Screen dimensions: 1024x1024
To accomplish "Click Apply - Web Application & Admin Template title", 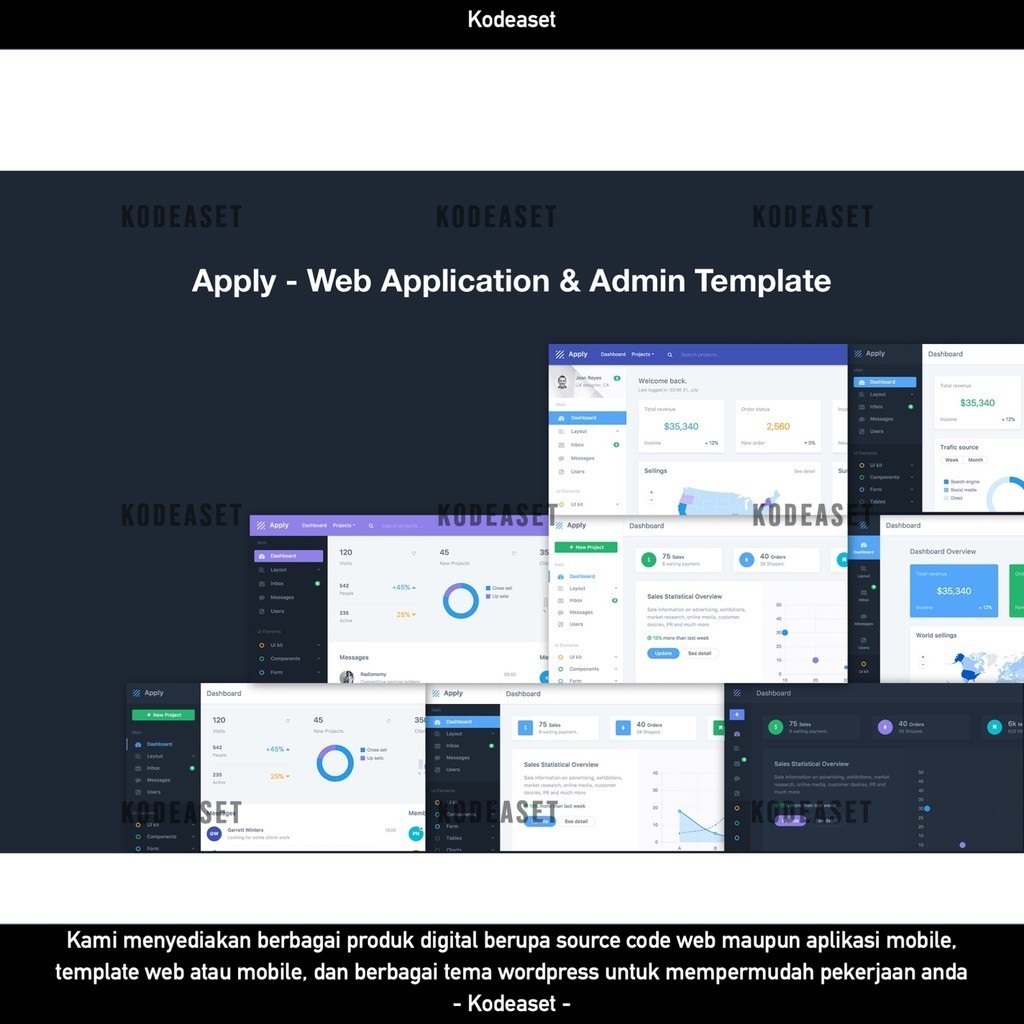I will pos(511,281).
